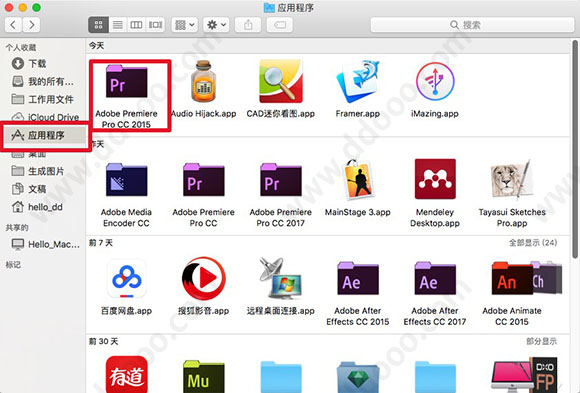Click the 标记 sidebar heading
Image resolution: width=580 pixels, height=393 pixels.
click(x=13, y=265)
